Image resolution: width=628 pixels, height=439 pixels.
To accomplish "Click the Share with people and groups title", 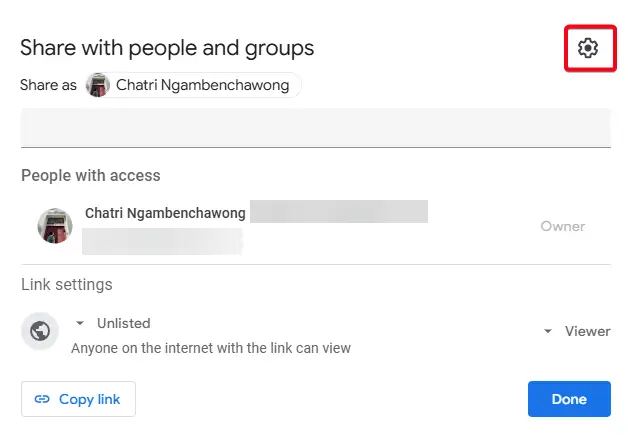I will (x=167, y=48).
